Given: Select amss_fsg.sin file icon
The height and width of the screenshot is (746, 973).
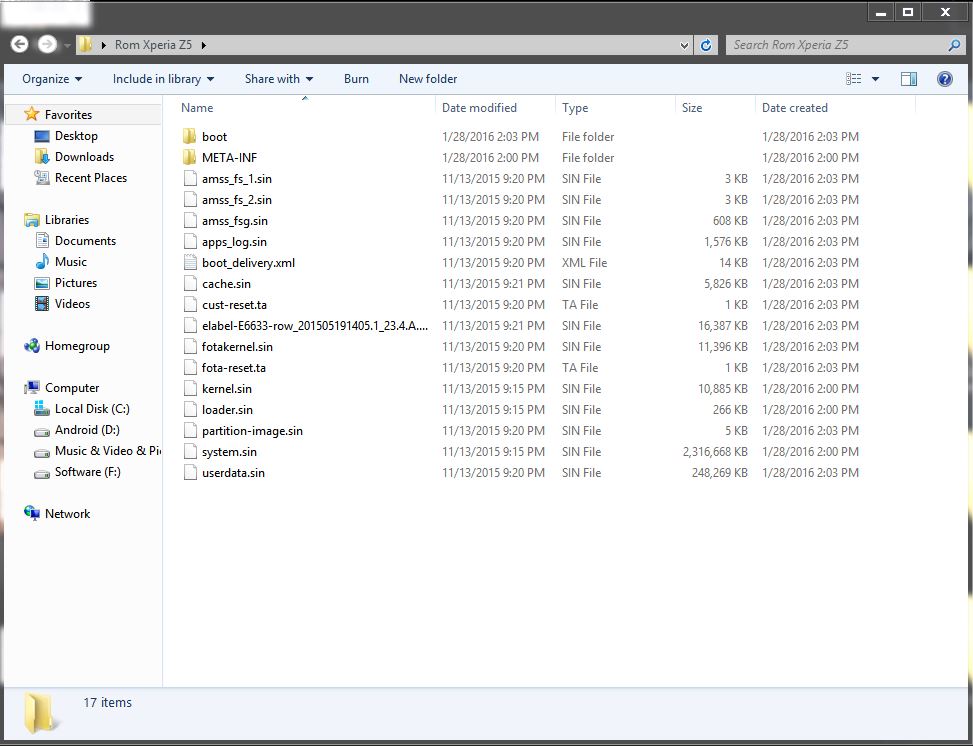Looking at the screenshot, I should [190, 221].
